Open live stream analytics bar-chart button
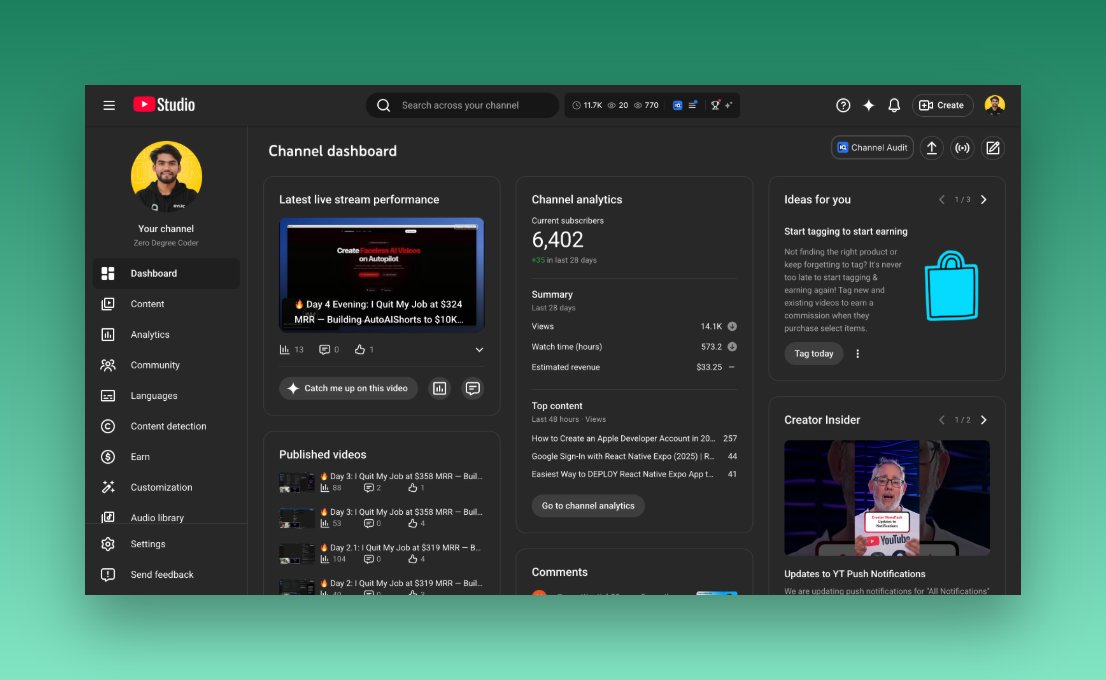Image resolution: width=1106 pixels, height=680 pixels. [x=439, y=388]
